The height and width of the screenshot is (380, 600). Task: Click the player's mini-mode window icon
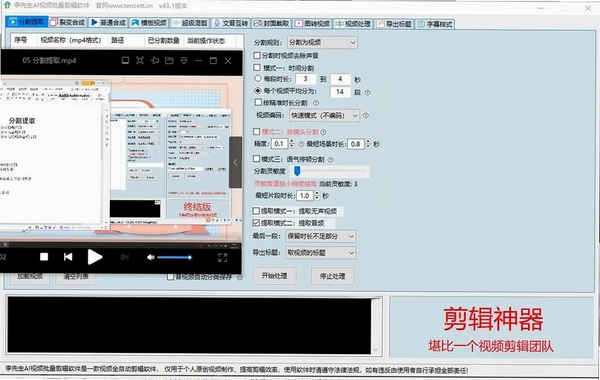(125, 60)
